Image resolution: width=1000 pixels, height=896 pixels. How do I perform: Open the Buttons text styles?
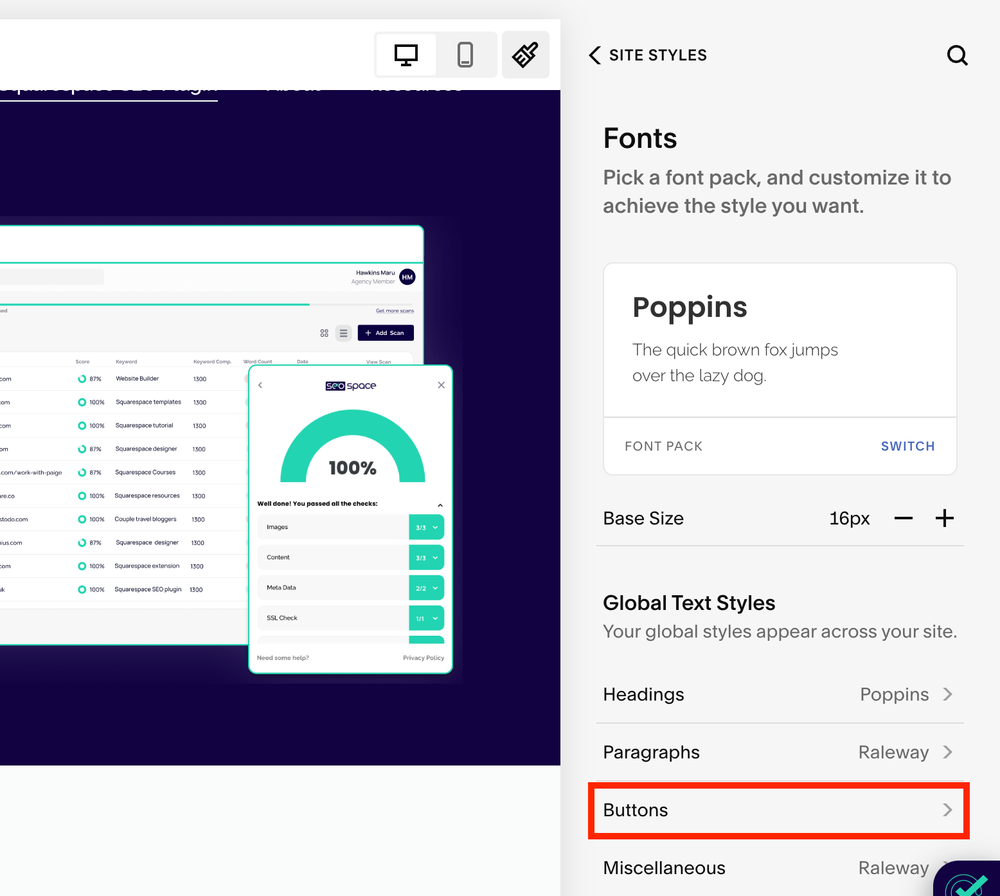pos(779,810)
